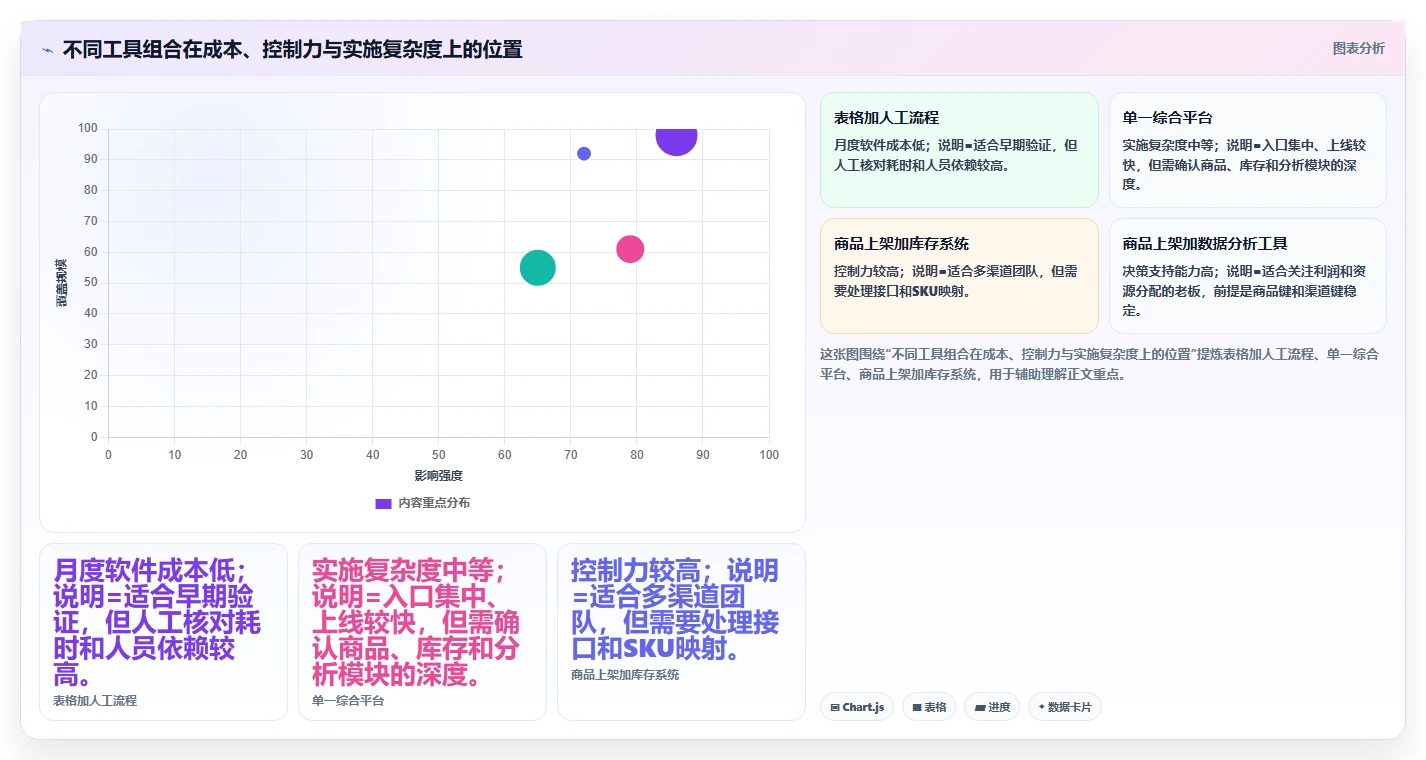Click the small blue bubble in the chart
1426x760 pixels.
click(x=584, y=154)
